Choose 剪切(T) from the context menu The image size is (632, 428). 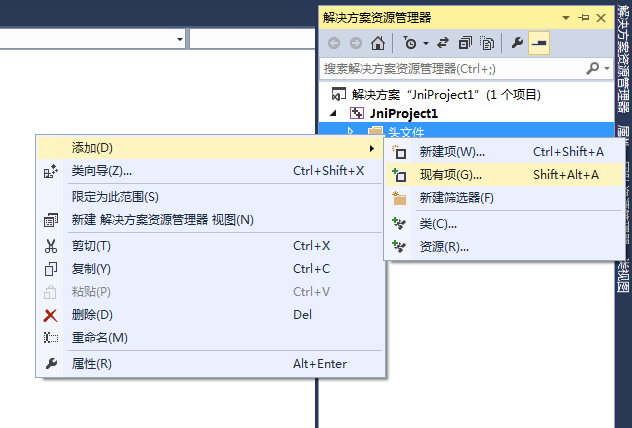210,246
